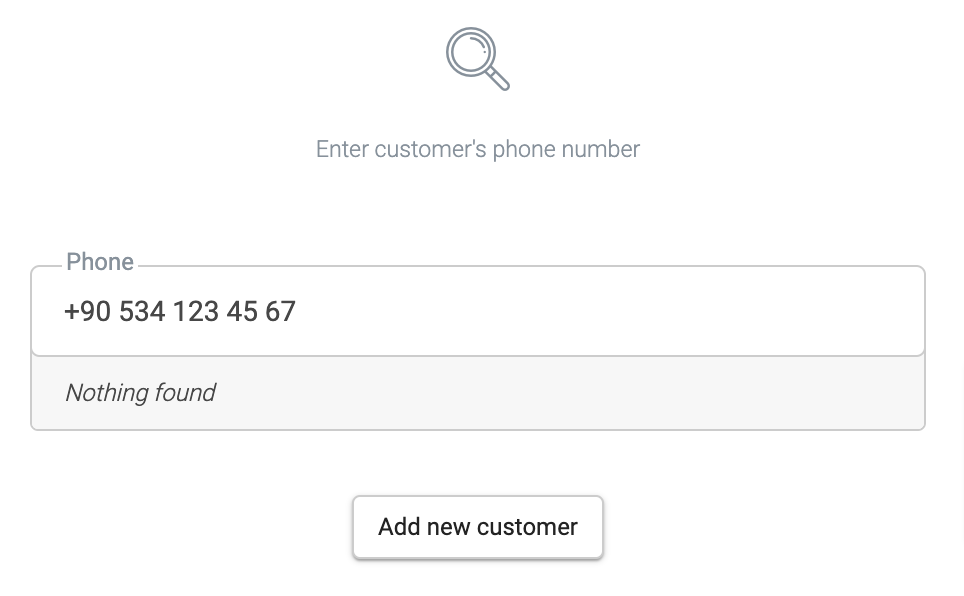Click the +90 country code in phone field
964x596 pixels.
[87, 312]
